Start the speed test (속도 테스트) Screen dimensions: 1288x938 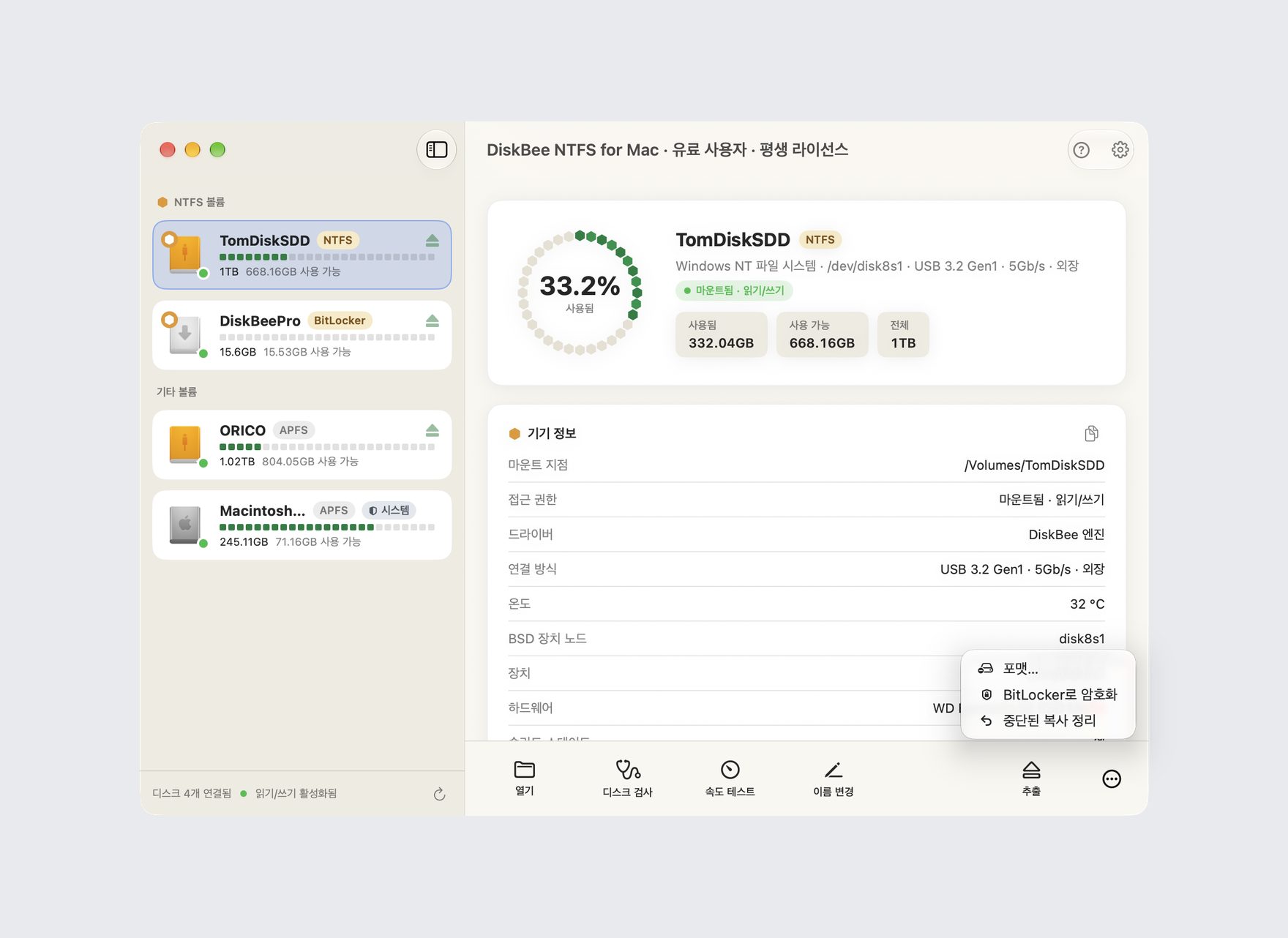click(x=730, y=778)
